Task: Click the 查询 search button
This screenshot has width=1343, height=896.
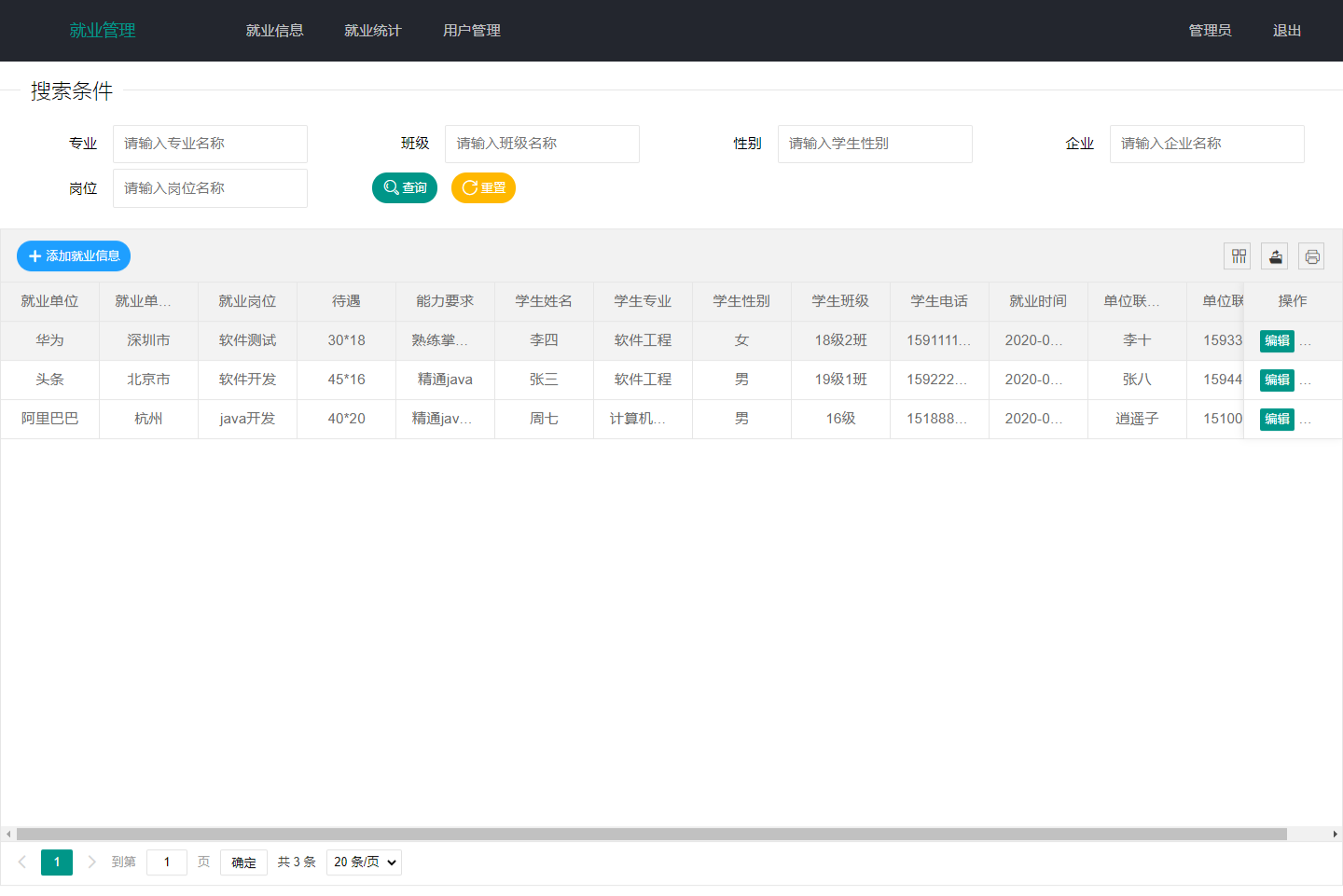Action: coord(405,188)
